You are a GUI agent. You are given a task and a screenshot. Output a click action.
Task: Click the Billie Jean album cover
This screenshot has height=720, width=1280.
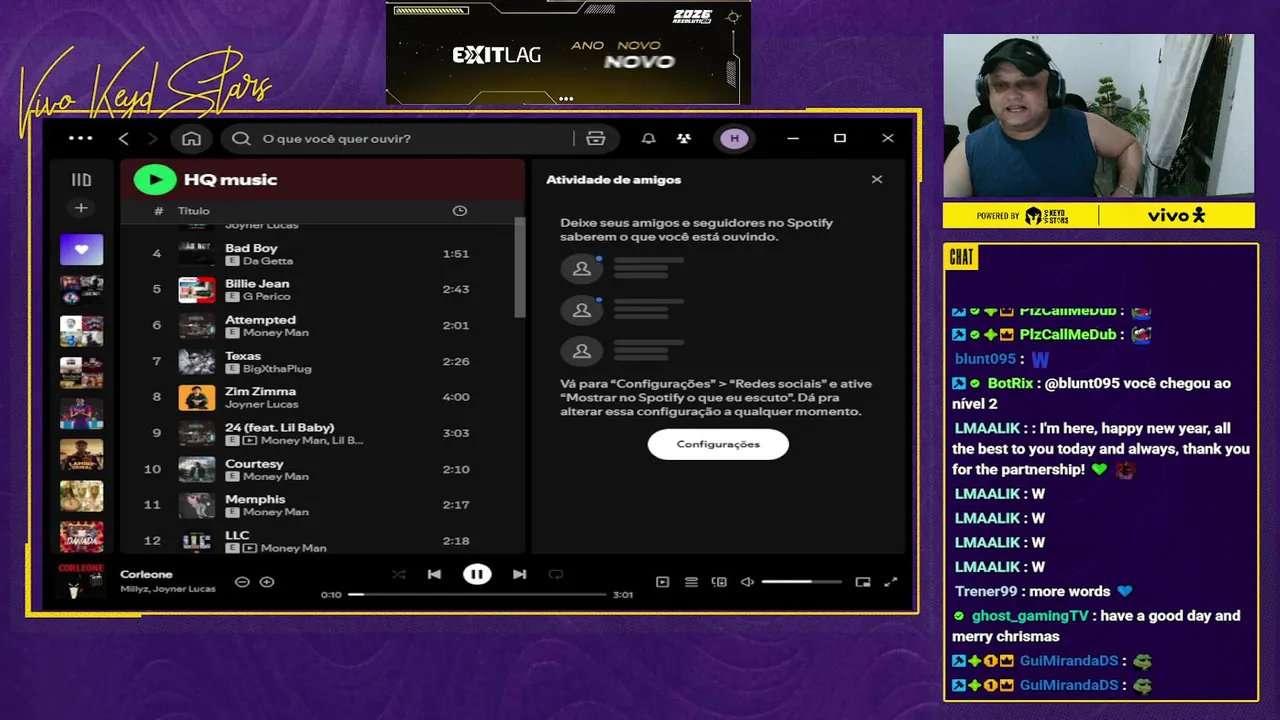(x=197, y=290)
